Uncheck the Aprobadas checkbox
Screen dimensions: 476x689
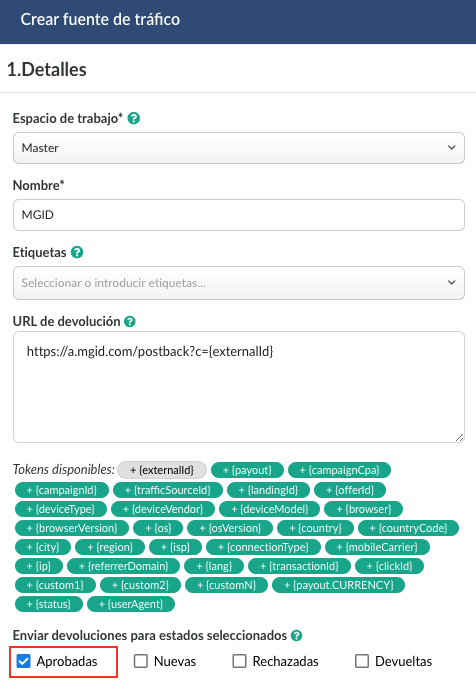[23, 661]
